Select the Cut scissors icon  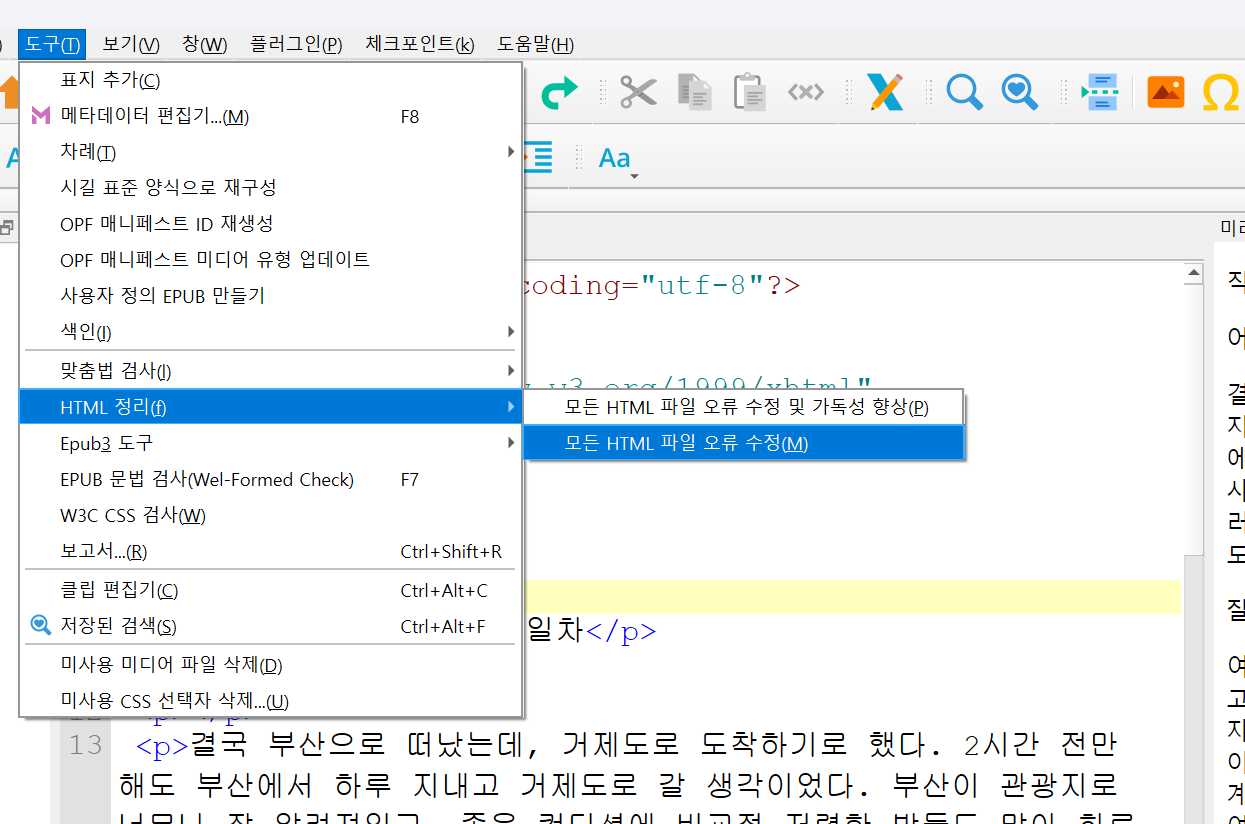(637, 91)
